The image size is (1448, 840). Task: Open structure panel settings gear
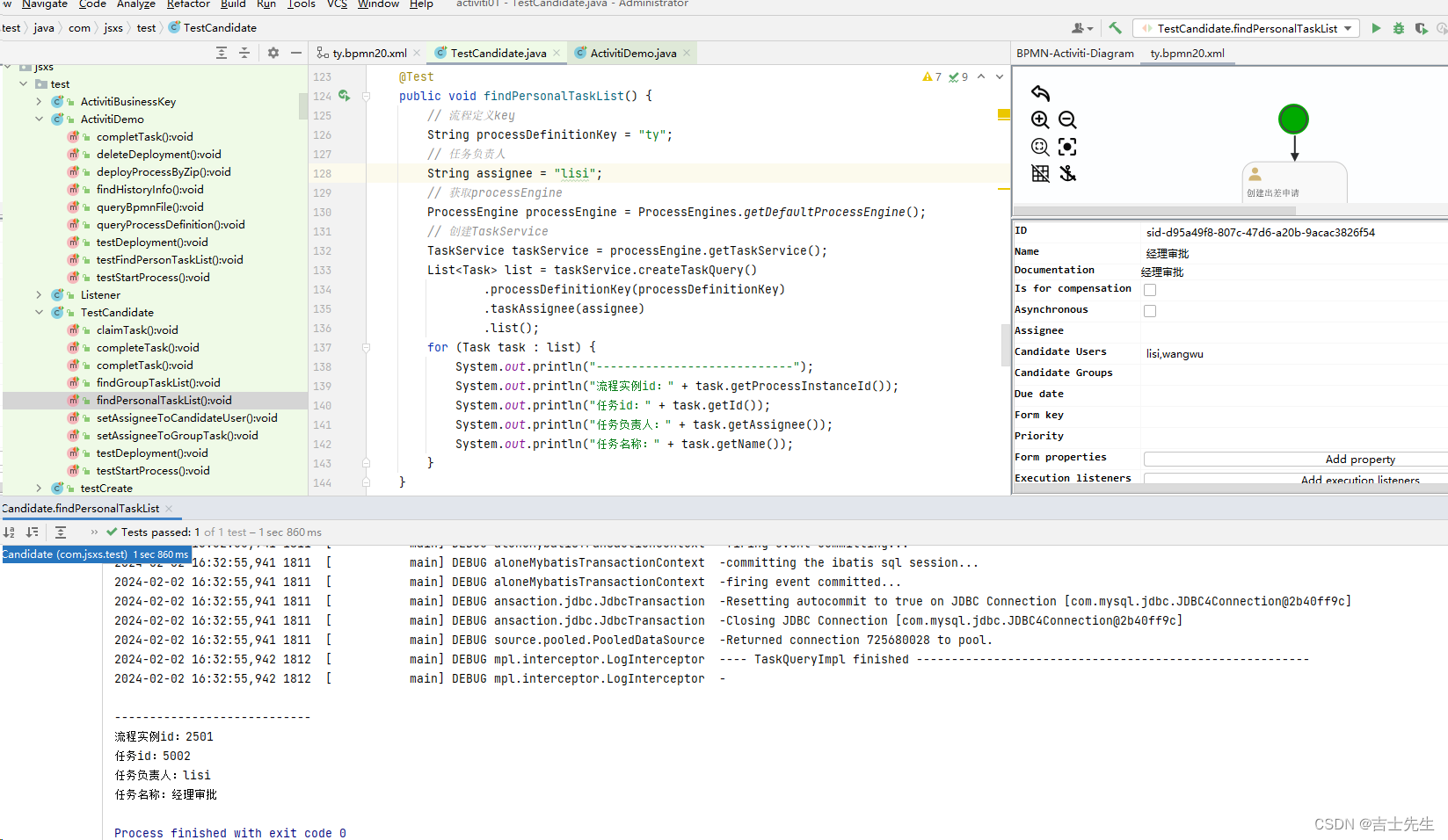tap(273, 53)
